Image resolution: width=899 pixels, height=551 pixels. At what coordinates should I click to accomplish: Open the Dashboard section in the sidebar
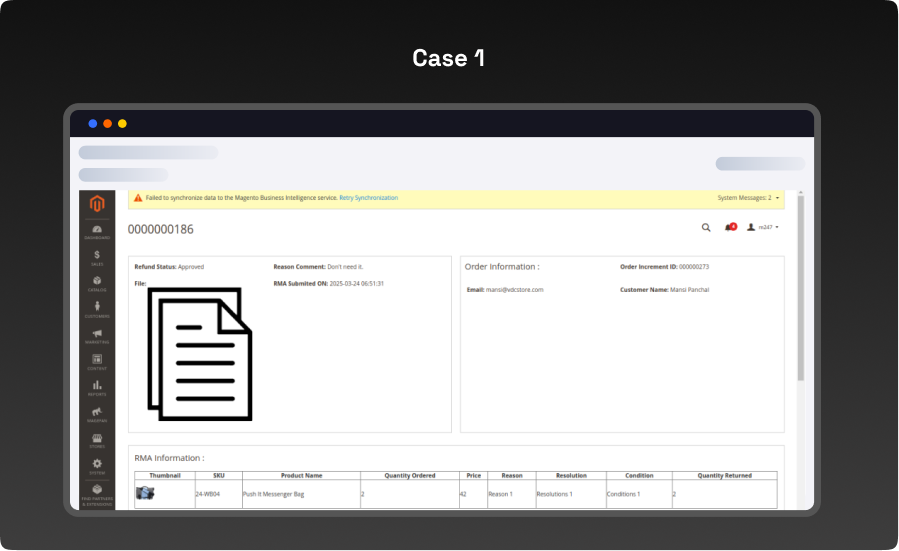[97, 232]
